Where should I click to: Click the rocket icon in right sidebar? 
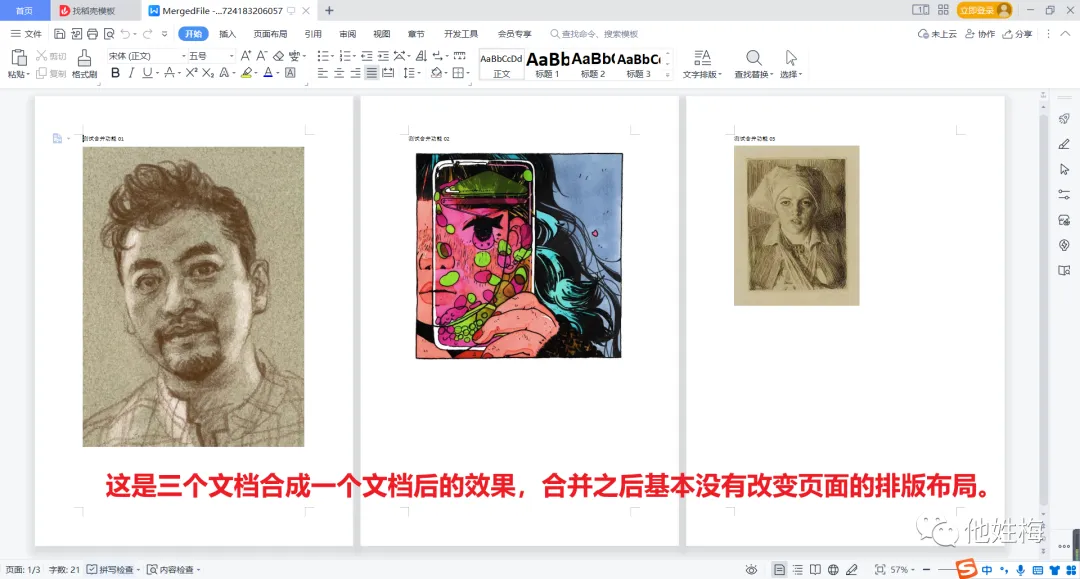1064,119
